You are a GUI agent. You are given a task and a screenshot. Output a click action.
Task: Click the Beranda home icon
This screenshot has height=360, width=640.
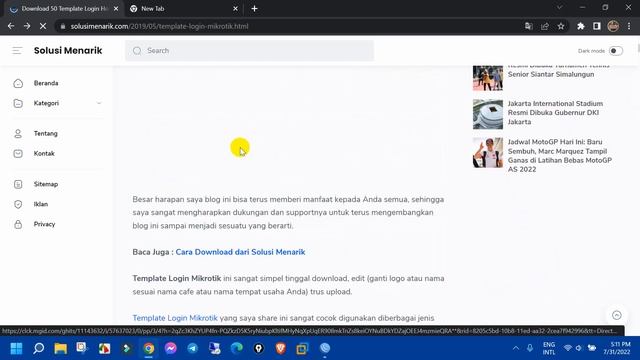coord(18,83)
